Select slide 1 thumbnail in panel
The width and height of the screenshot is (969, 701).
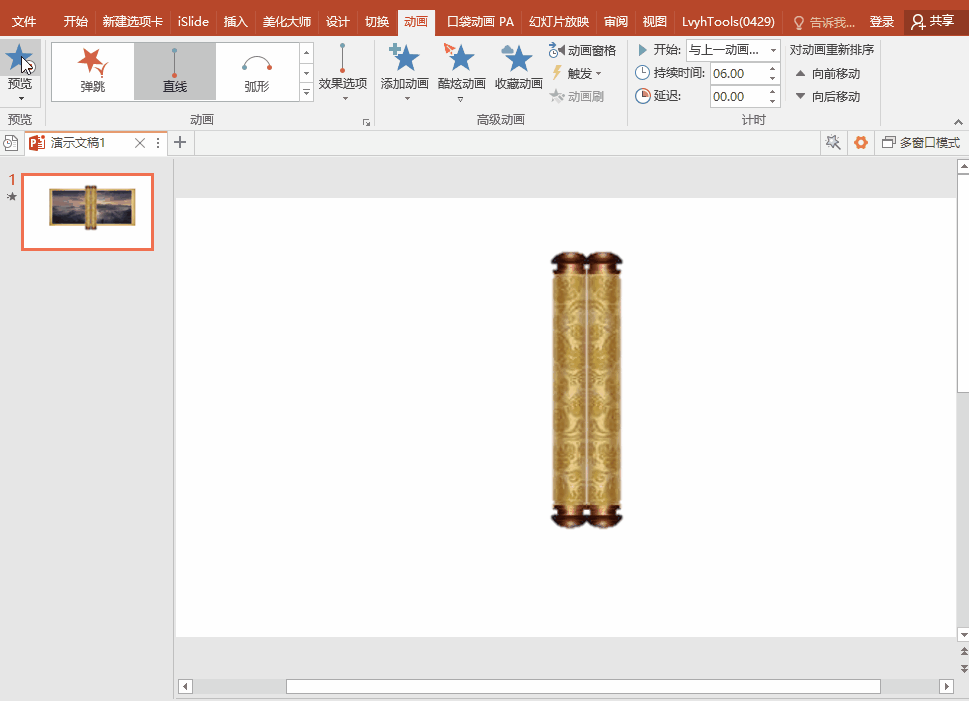88,211
